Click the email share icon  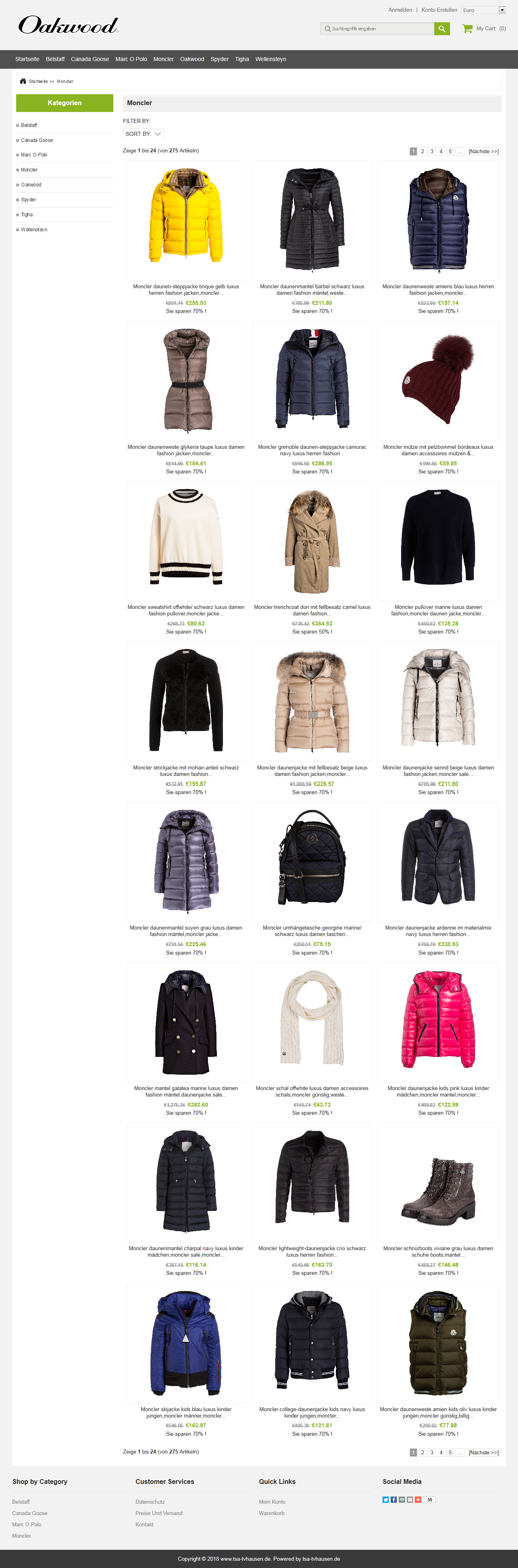(410, 1500)
